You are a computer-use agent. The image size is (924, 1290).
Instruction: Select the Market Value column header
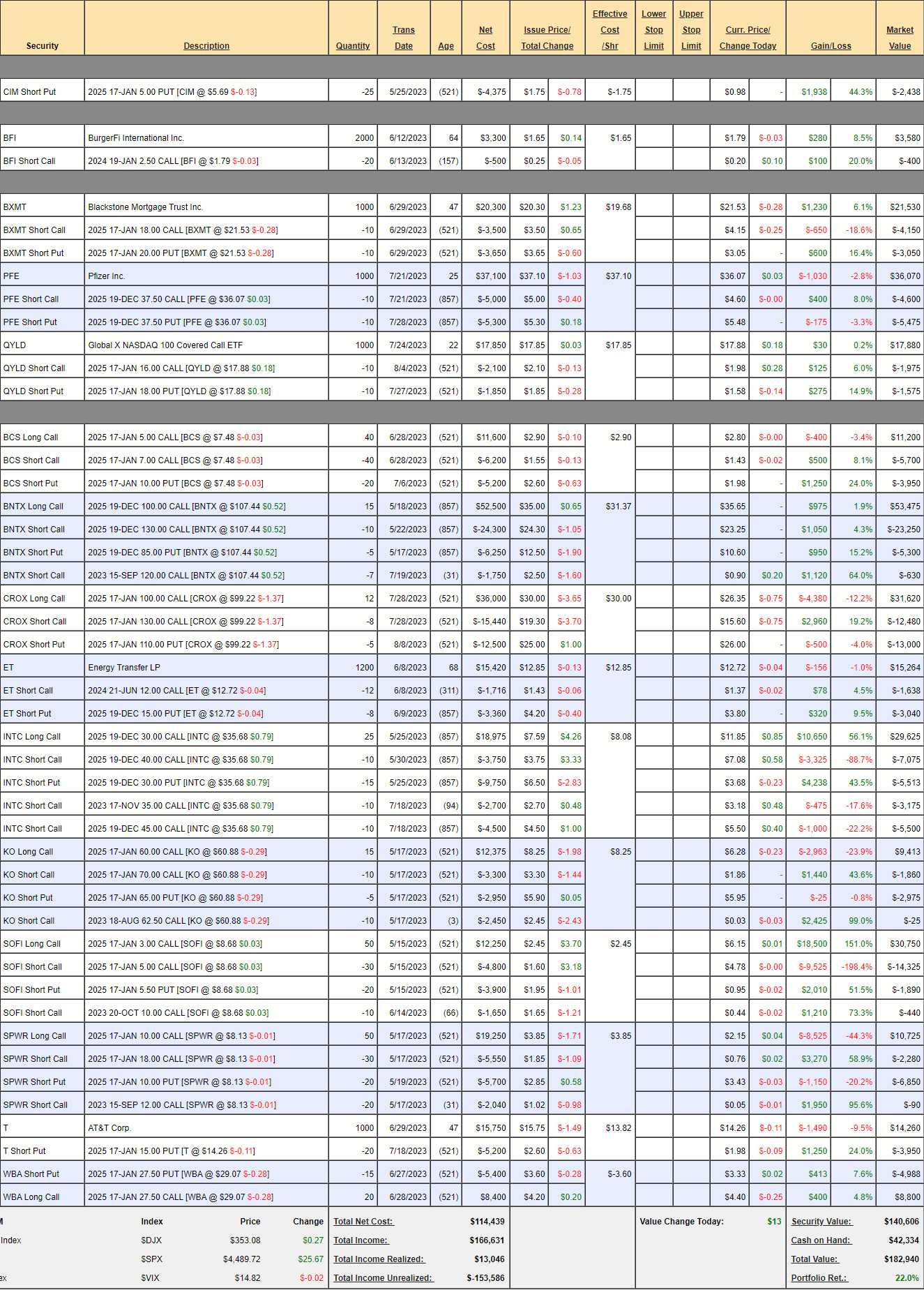tap(900, 38)
